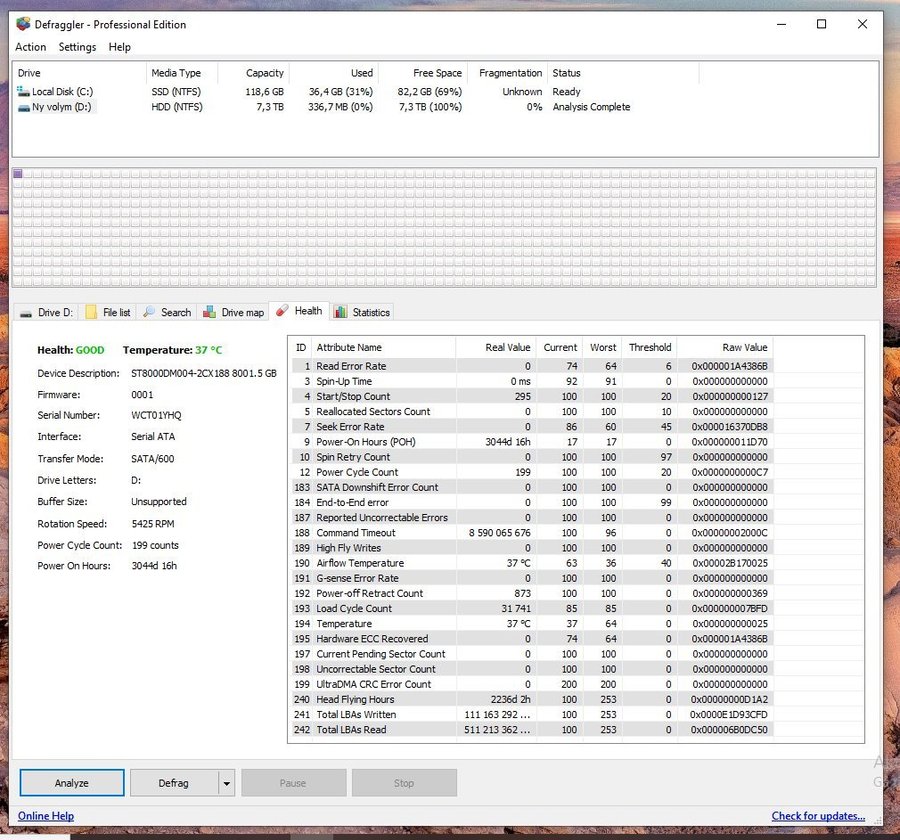Select the Local Disk (C:) drive icon

[24, 92]
